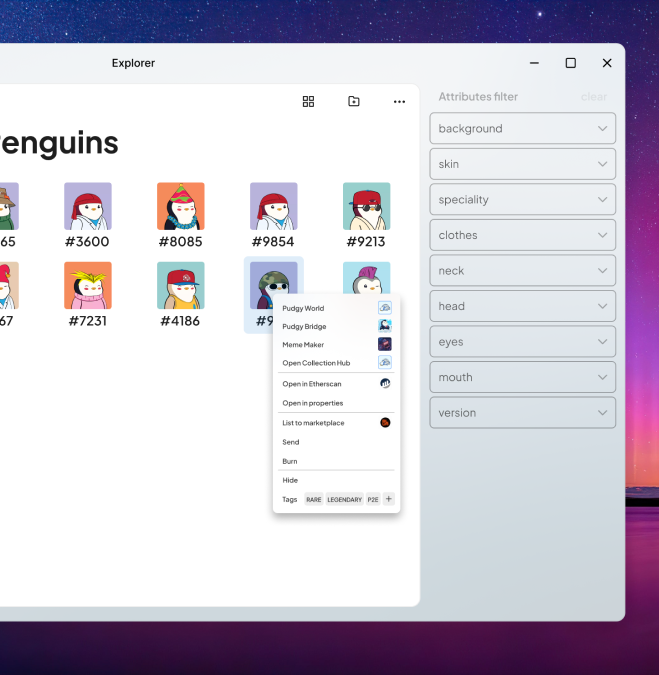Select Pudgy Bridge menu entry
This screenshot has width=659, height=675.
[336, 326]
